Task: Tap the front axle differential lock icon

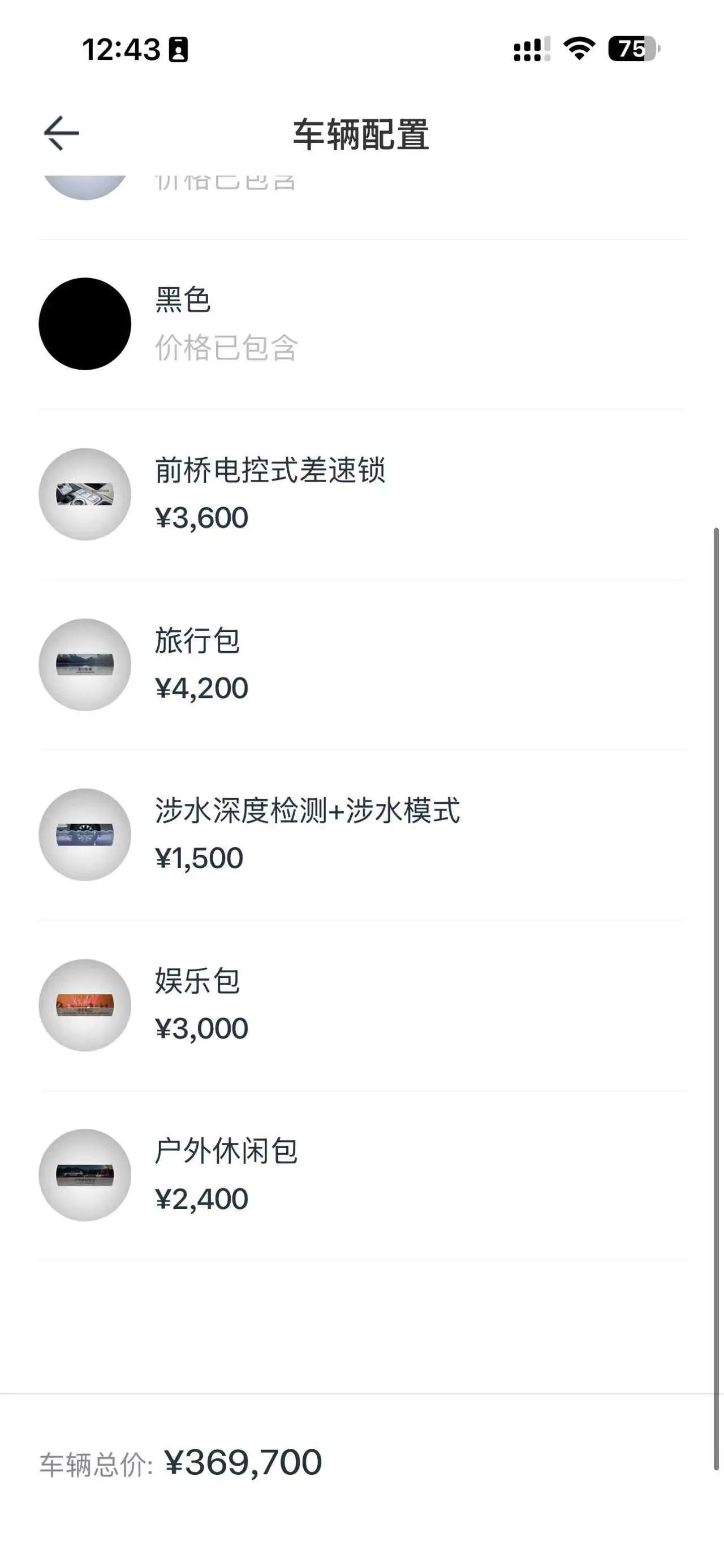Action: click(85, 494)
